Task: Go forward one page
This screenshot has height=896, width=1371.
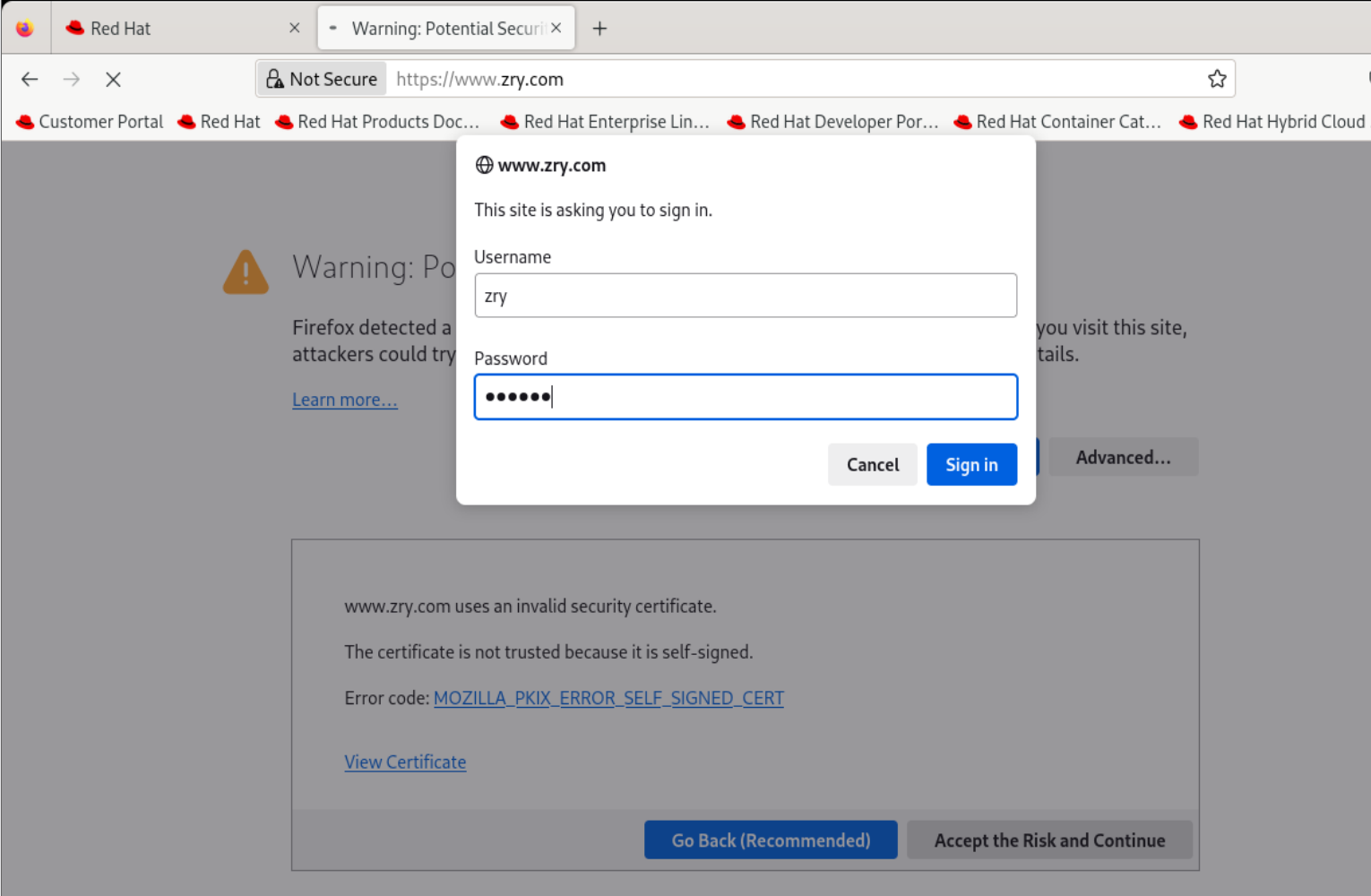Action: tap(72, 79)
